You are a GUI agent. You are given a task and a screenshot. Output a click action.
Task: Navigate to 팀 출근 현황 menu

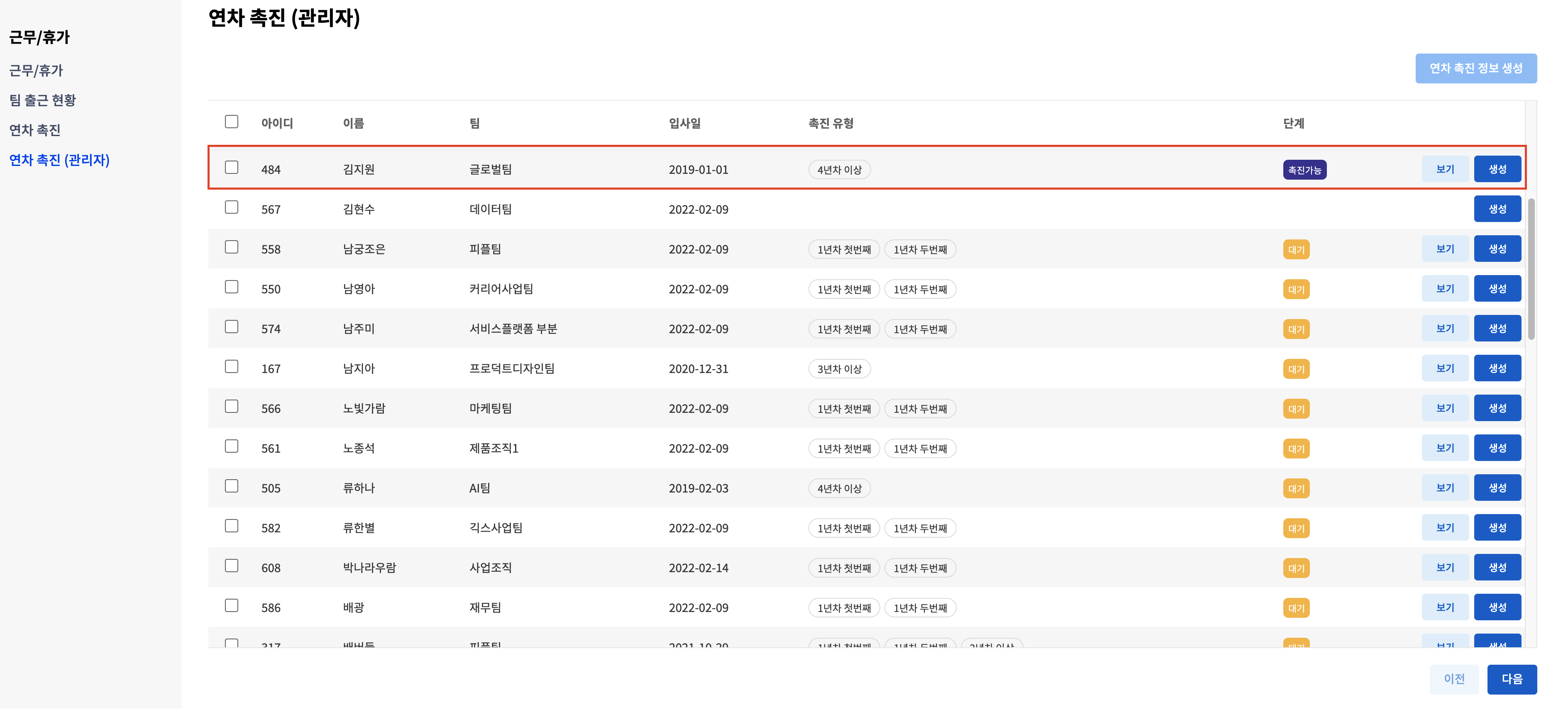point(43,100)
